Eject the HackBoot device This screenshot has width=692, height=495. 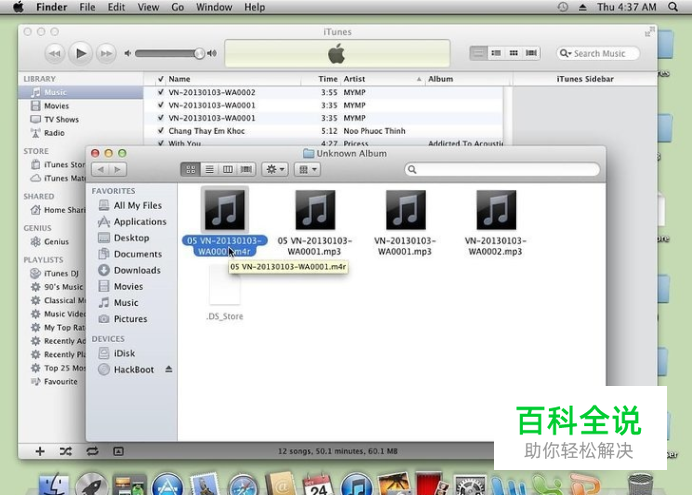(169, 369)
